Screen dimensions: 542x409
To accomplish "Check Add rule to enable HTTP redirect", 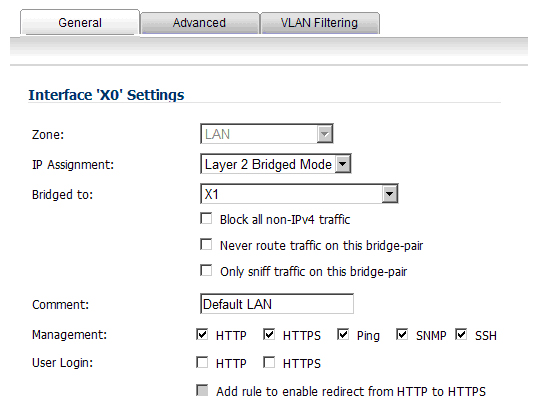I will (x=202, y=390).
